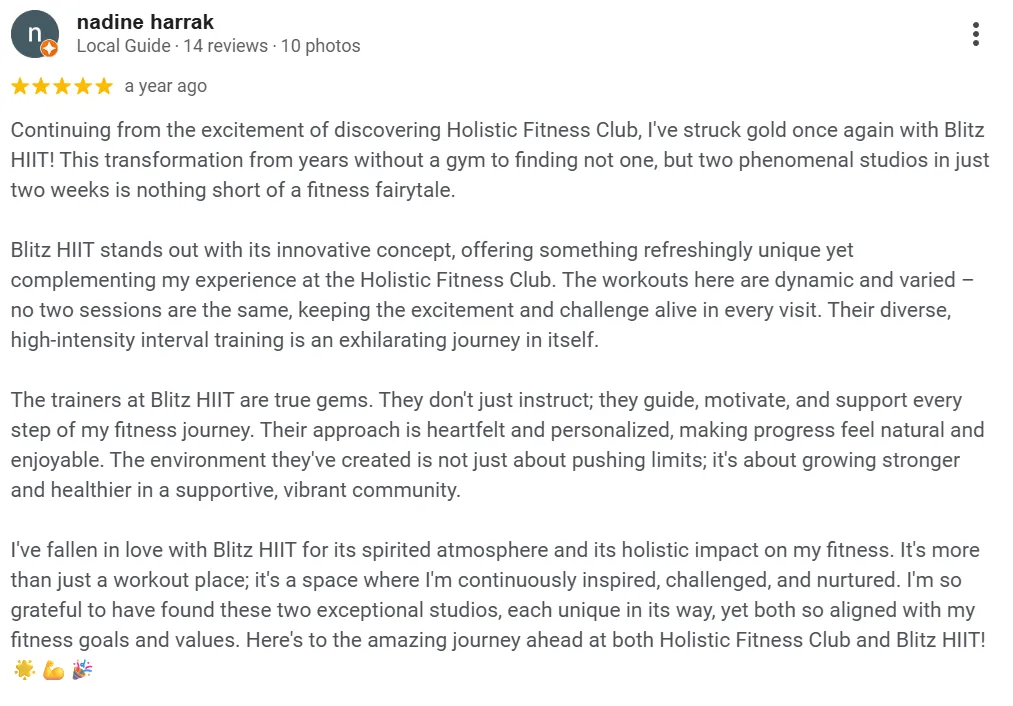Viewport: 1013px width, 706px height.
Task: Click the second gold rating star
Action: (41, 86)
